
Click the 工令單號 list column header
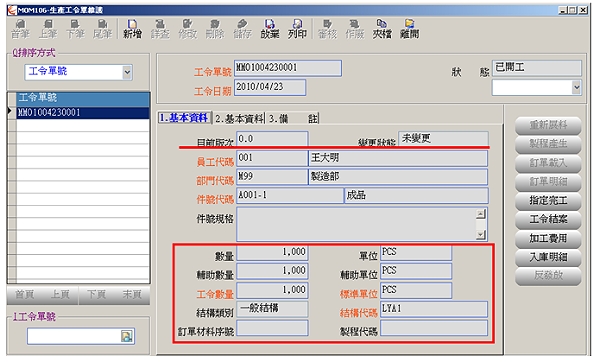click(x=83, y=98)
